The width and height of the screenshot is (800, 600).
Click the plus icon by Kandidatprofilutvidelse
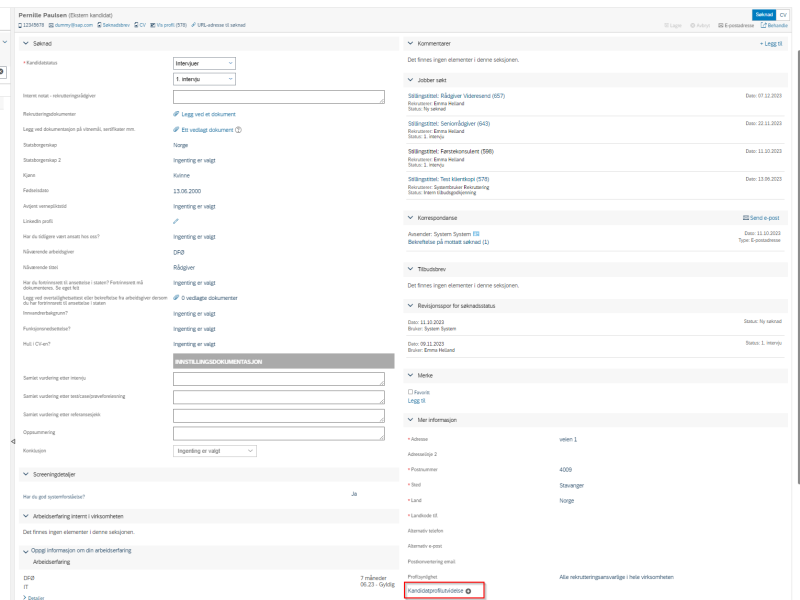point(468,591)
